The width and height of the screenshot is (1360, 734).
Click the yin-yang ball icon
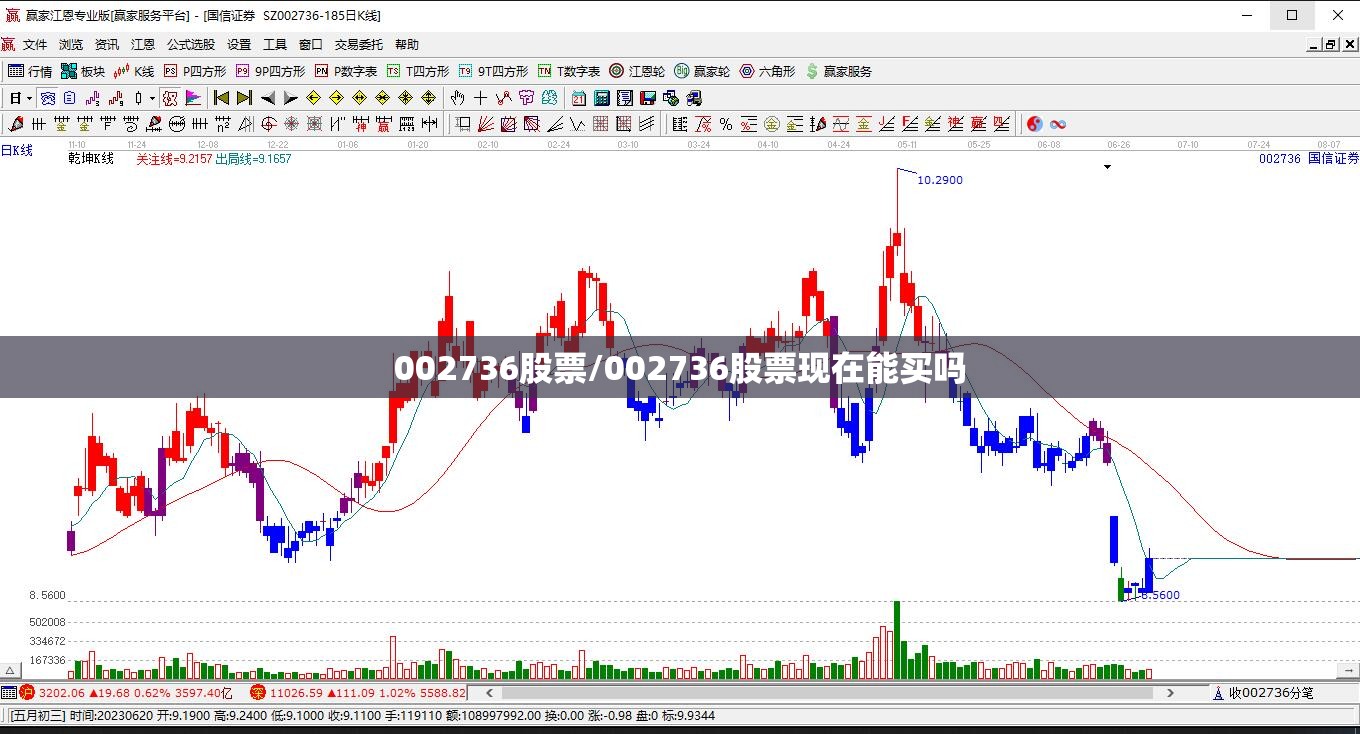click(x=1035, y=124)
